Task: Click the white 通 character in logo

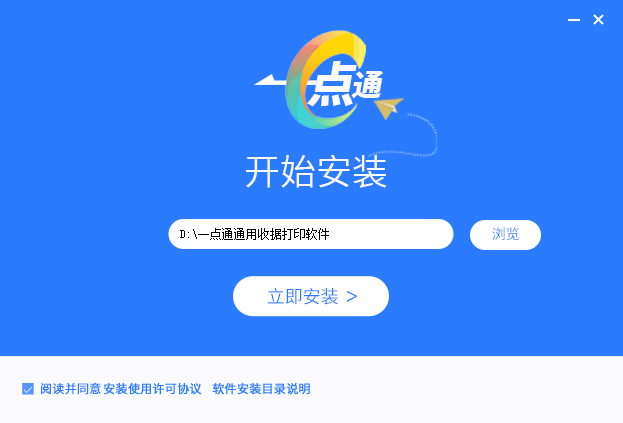Action: [x=368, y=84]
